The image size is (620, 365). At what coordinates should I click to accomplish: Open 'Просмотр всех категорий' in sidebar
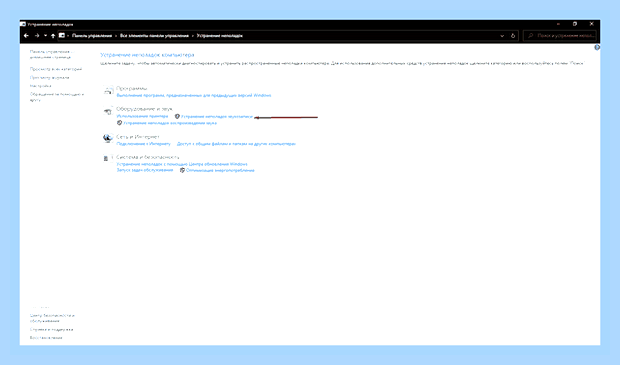tap(56, 69)
